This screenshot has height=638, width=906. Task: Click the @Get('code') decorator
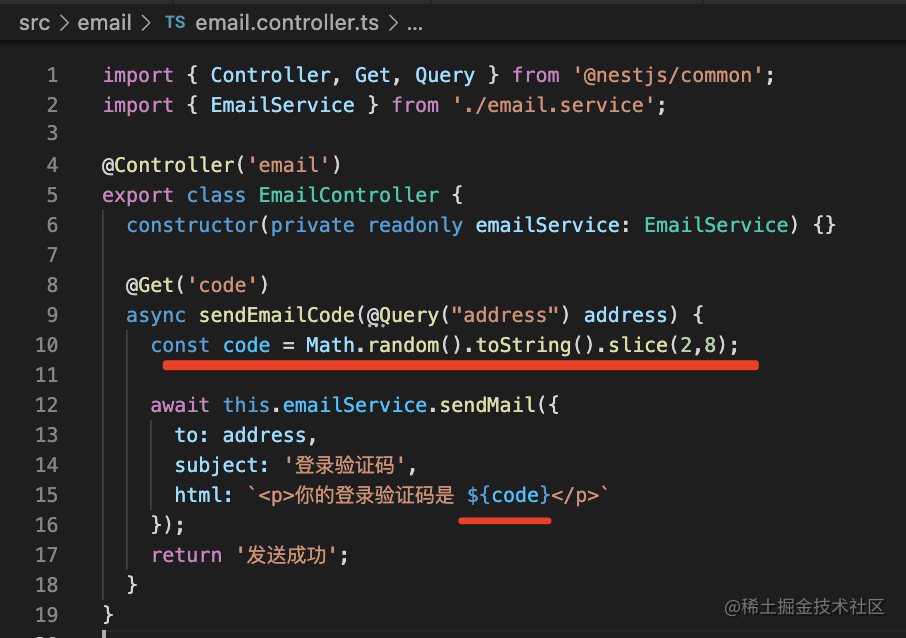(x=198, y=285)
